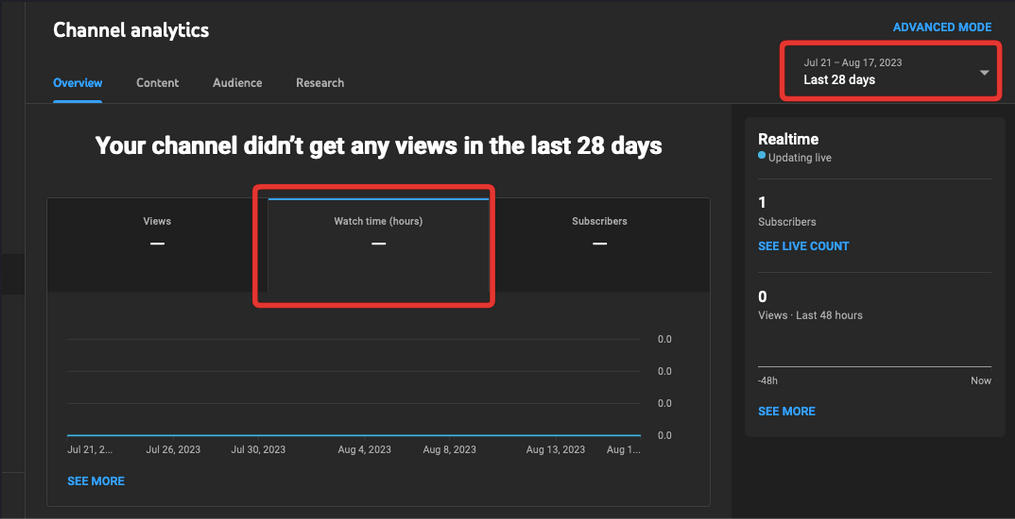1015x519 pixels.
Task: Click the Jul 21 – Aug 17, 2023 date text
Action: click(853, 63)
